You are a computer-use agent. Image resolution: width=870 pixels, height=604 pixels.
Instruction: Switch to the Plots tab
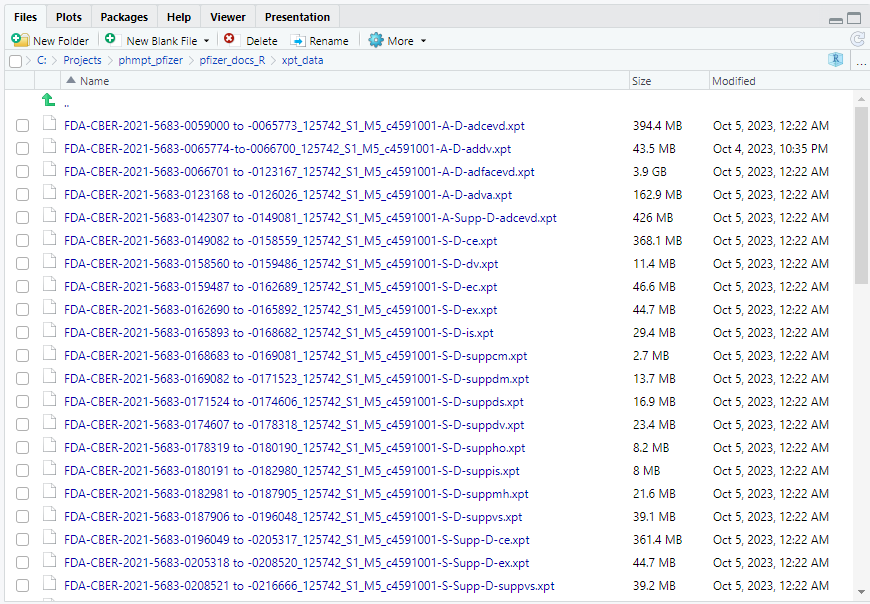[x=69, y=17]
